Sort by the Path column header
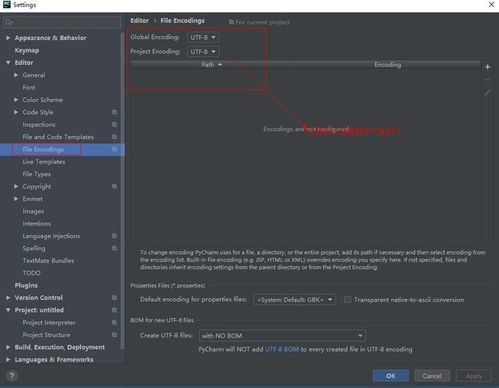Viewport: 499px width, 388px height. [x=212, y=65]
